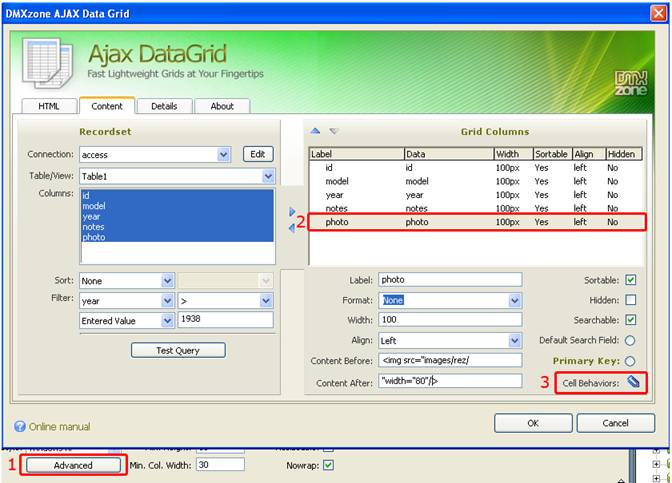Open the filter operator dropdown
672x483 pixels.
coord(266,301)
